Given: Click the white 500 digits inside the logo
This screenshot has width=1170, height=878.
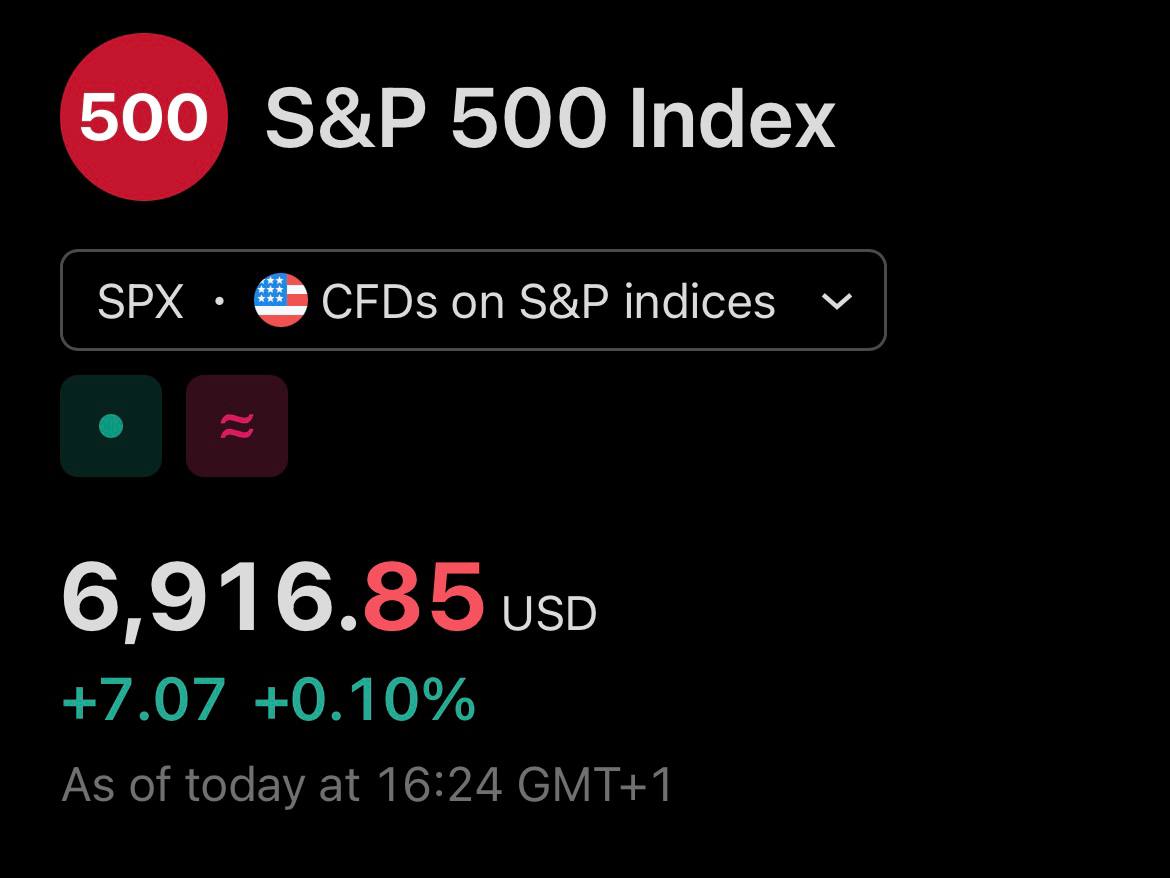Looking at the screenshot, I should tap(144, 119).
